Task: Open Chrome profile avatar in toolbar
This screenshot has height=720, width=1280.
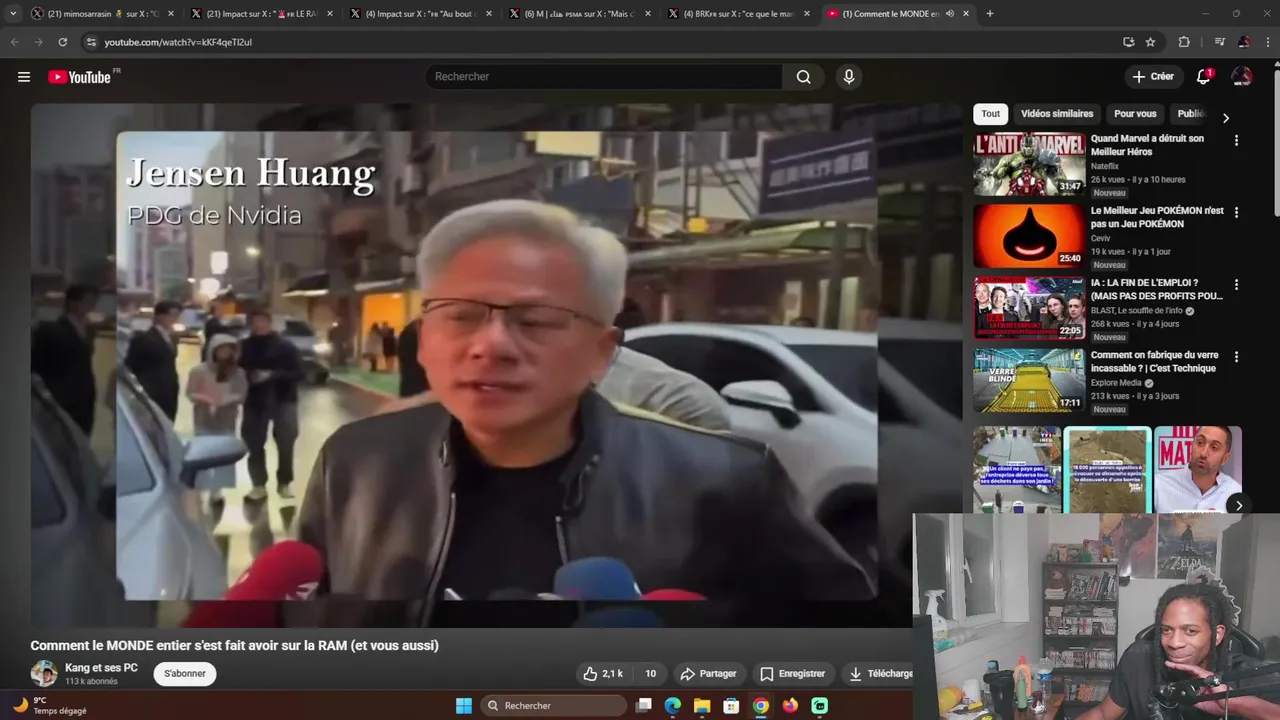Action: pyautogui.click(x=1244, y=42)
